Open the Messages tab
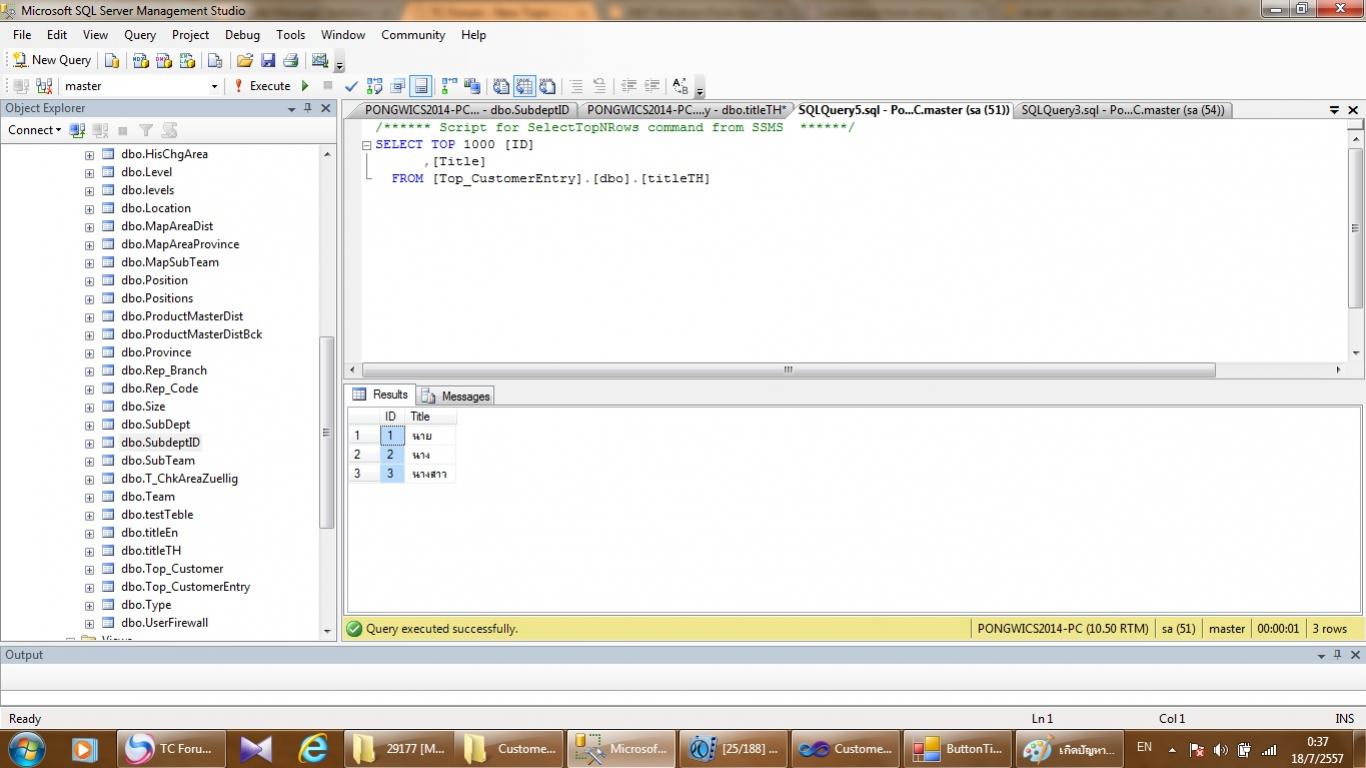Viewport: 1366px width, 768px height. (x=456, y=396)
